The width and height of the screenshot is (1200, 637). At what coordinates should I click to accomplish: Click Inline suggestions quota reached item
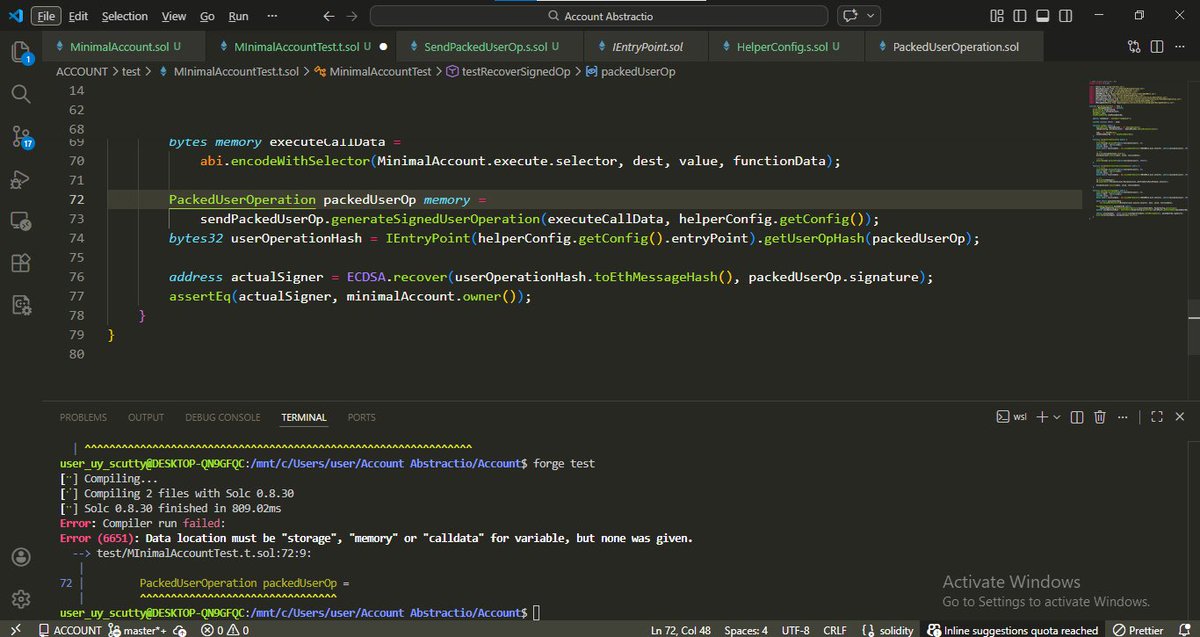point(1013,630)
